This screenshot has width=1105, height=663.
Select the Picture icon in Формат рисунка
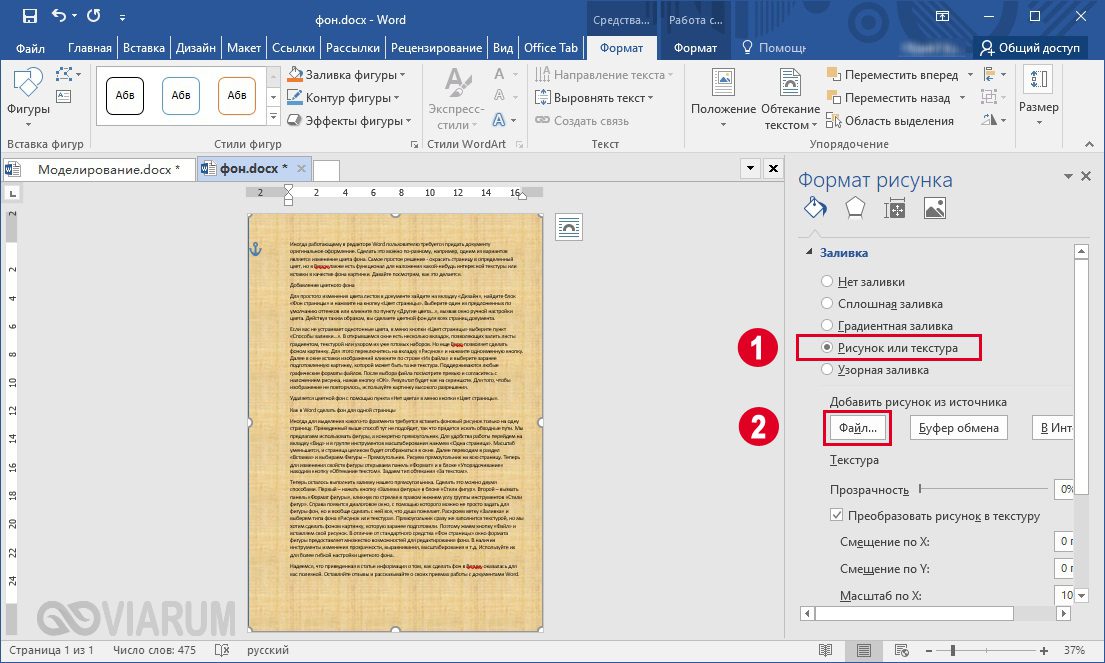coord(934,209)
